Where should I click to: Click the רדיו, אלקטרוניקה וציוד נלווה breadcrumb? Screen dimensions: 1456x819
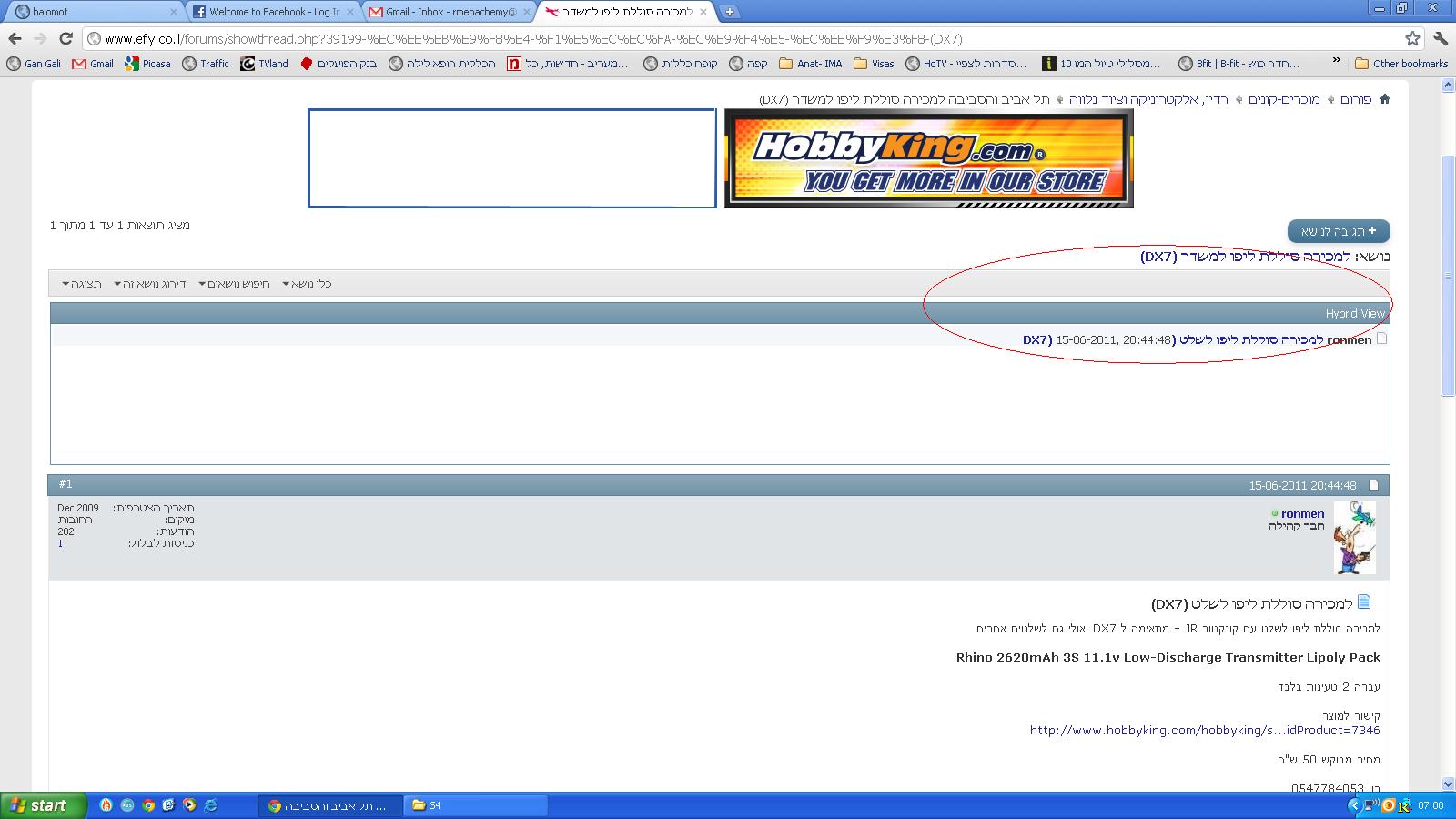click(x=1148, y=99)
